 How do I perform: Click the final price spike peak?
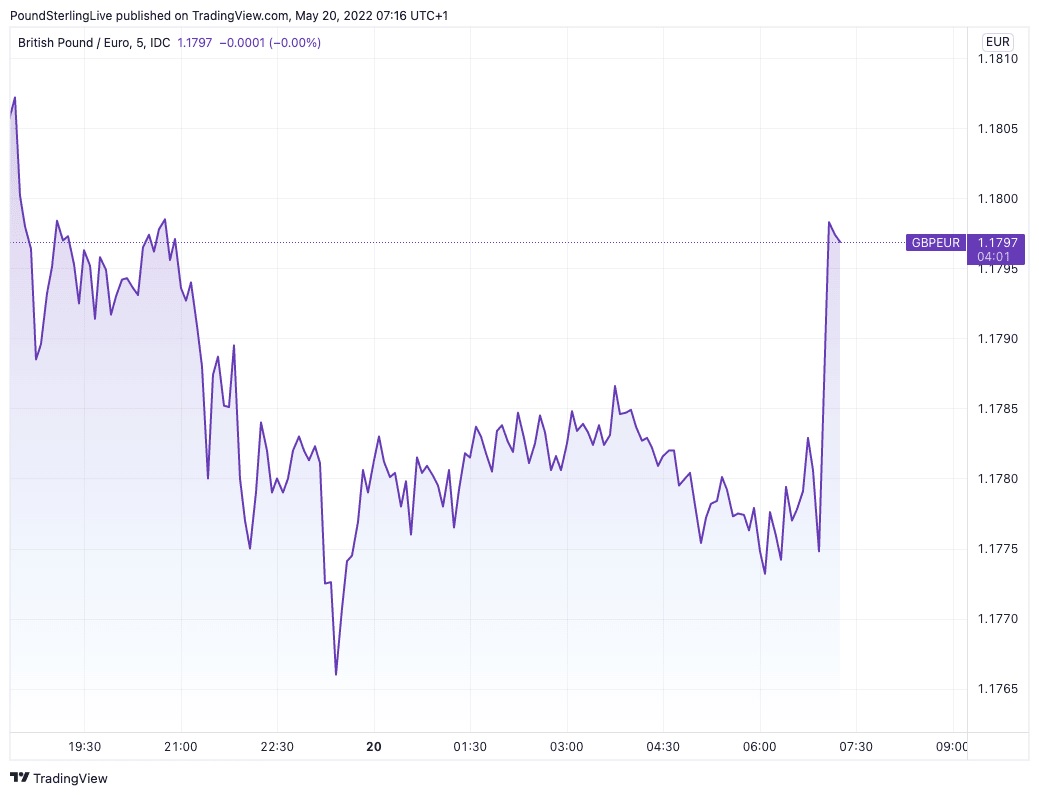tap(829, 223)
